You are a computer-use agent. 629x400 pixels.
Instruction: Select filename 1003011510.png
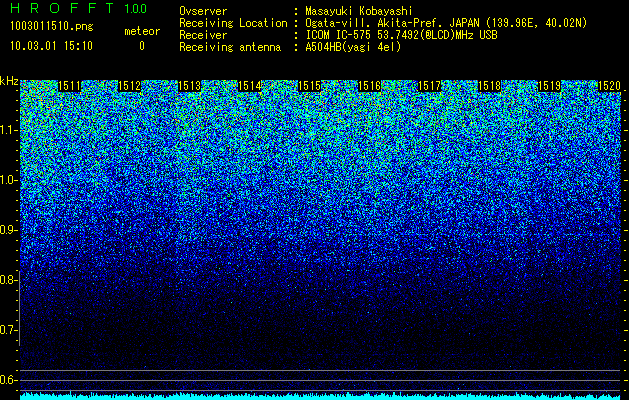point(52,27)
